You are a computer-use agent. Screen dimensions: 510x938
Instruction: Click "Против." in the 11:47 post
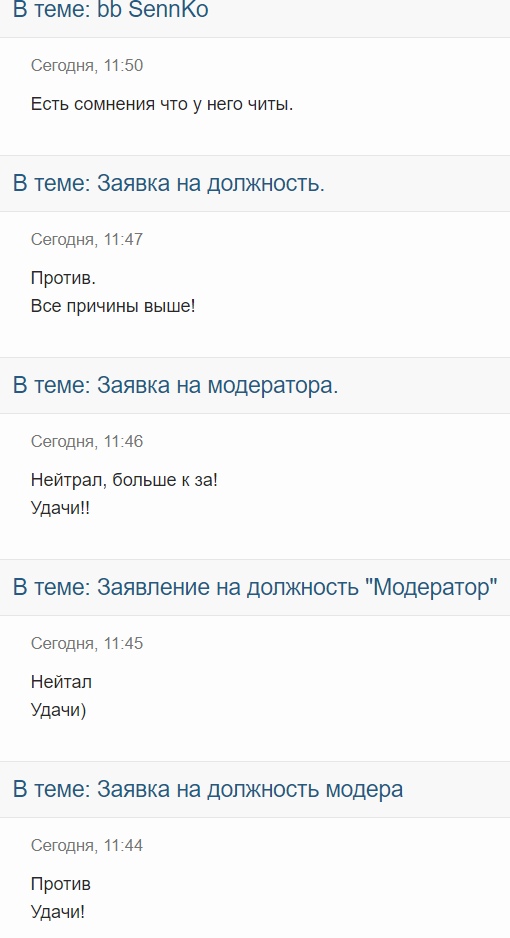63,278
